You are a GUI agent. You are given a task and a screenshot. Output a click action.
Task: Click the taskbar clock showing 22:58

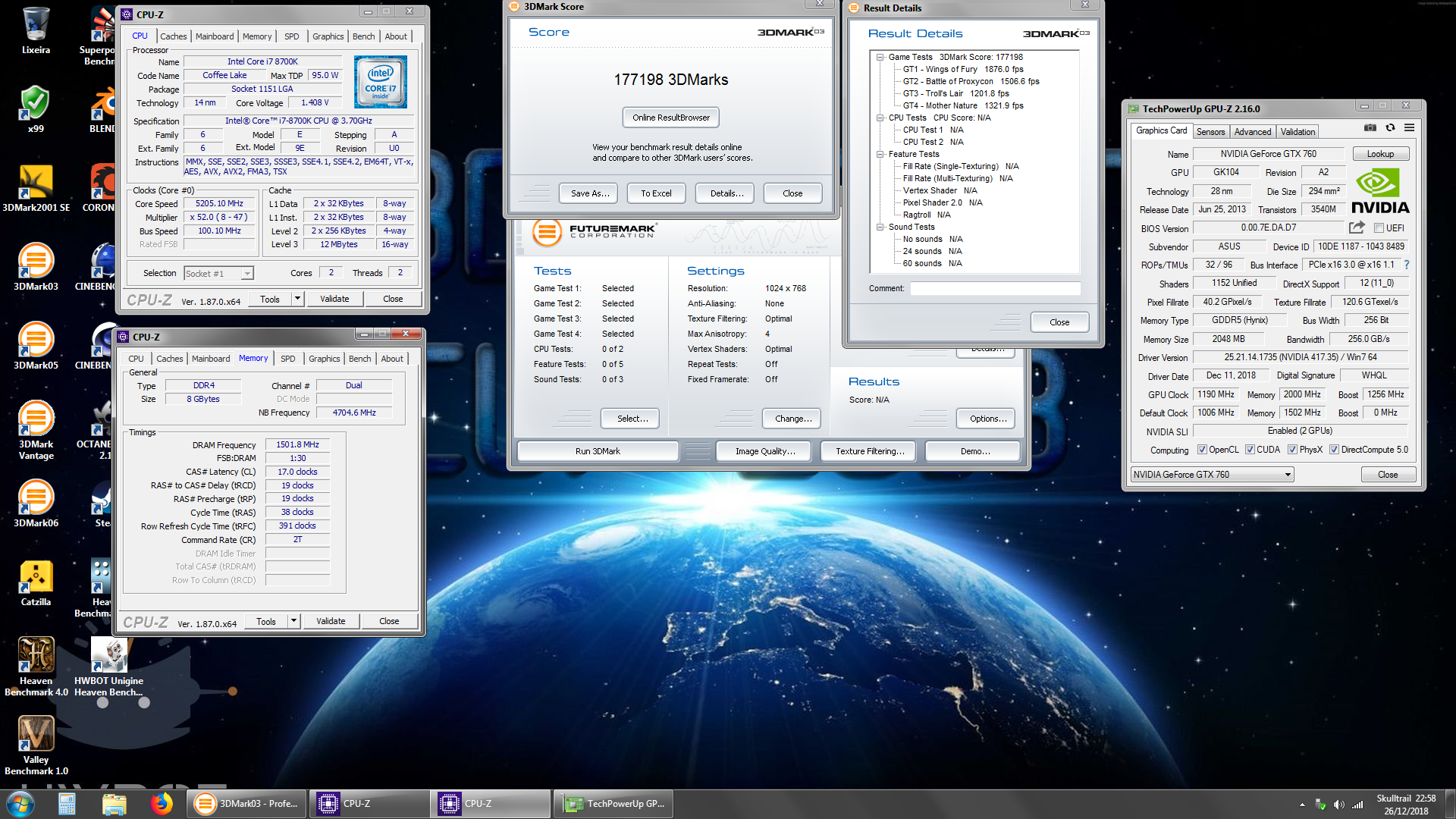[x=1406, y=804]
